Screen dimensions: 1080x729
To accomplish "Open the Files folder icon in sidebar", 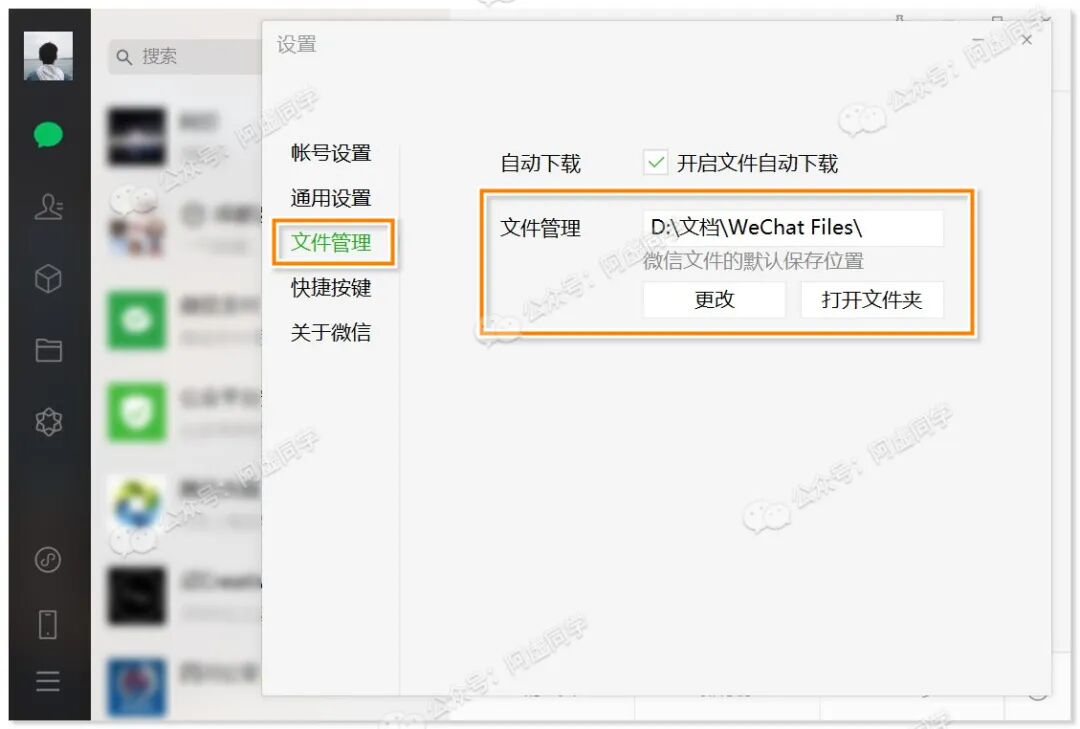I will (48, 350).
